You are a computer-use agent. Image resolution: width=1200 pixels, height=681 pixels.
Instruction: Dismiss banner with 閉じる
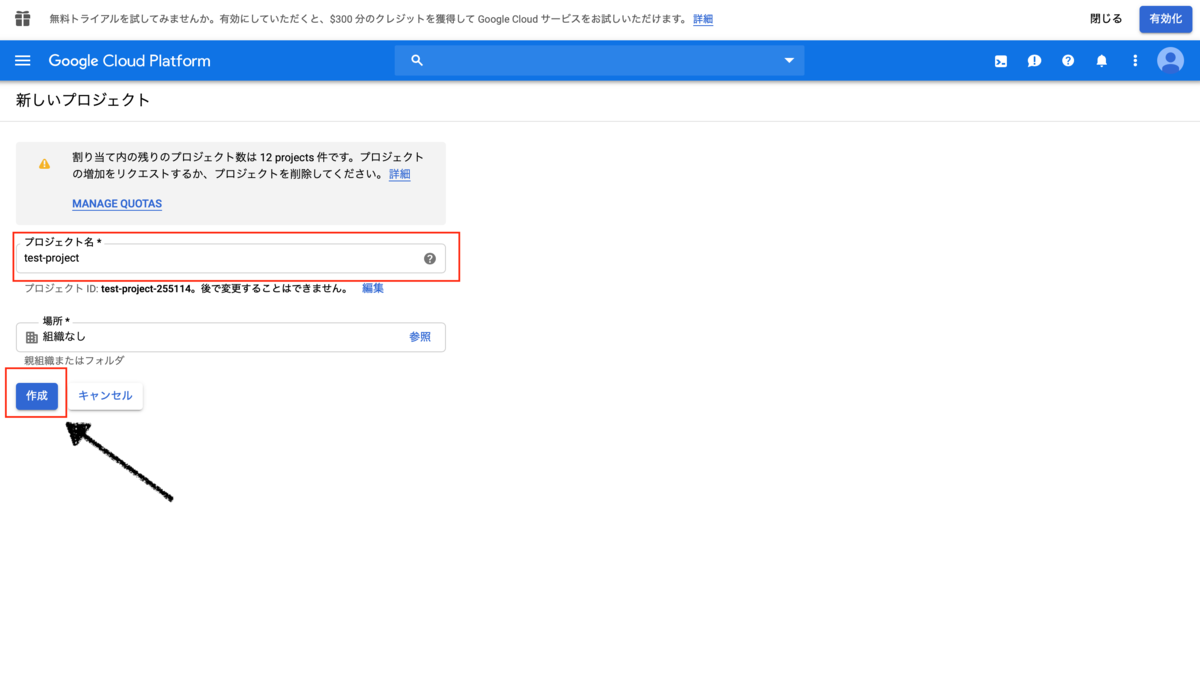point(1106,19)
